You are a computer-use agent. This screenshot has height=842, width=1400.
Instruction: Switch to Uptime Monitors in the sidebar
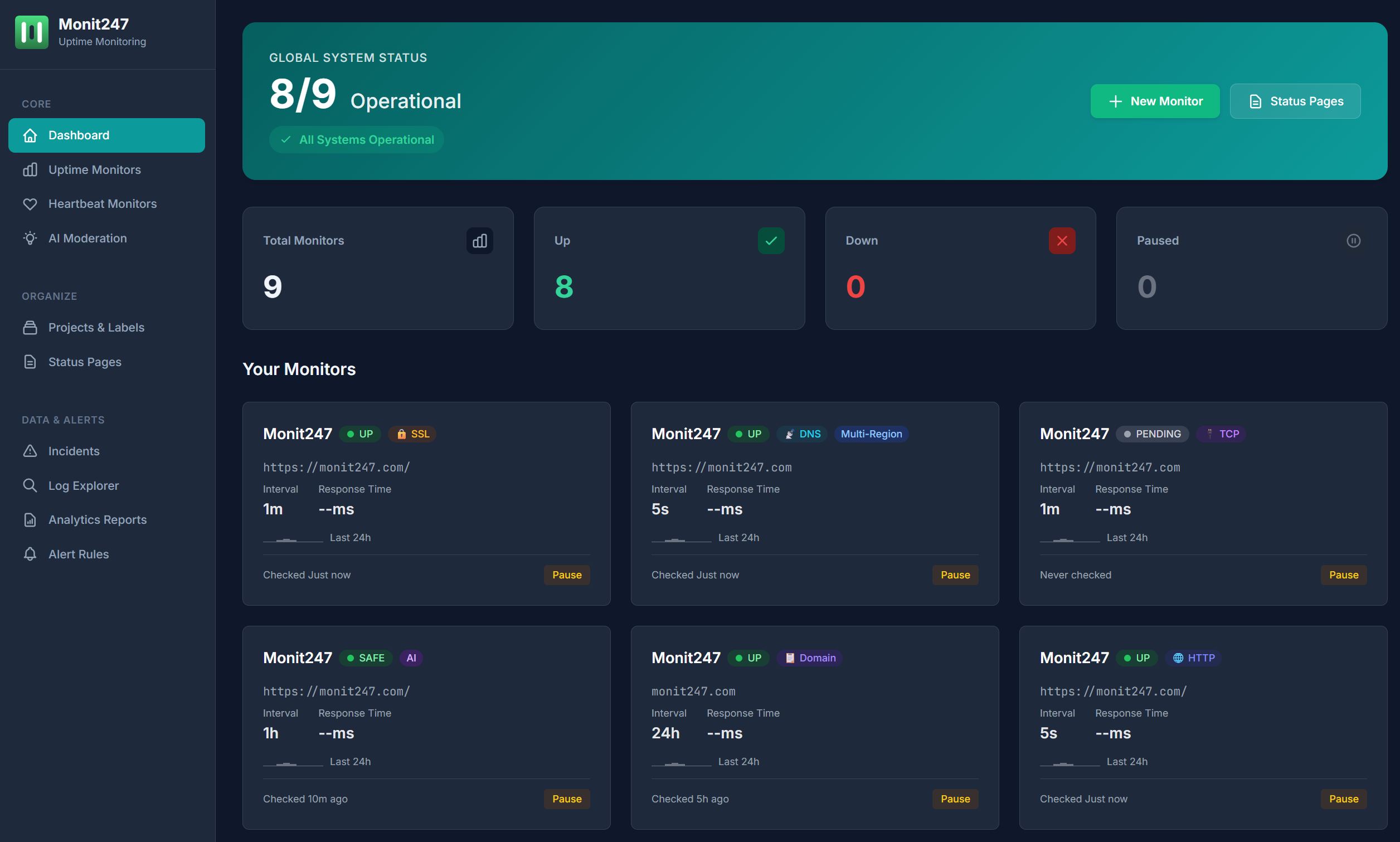[x=94, y=169]
